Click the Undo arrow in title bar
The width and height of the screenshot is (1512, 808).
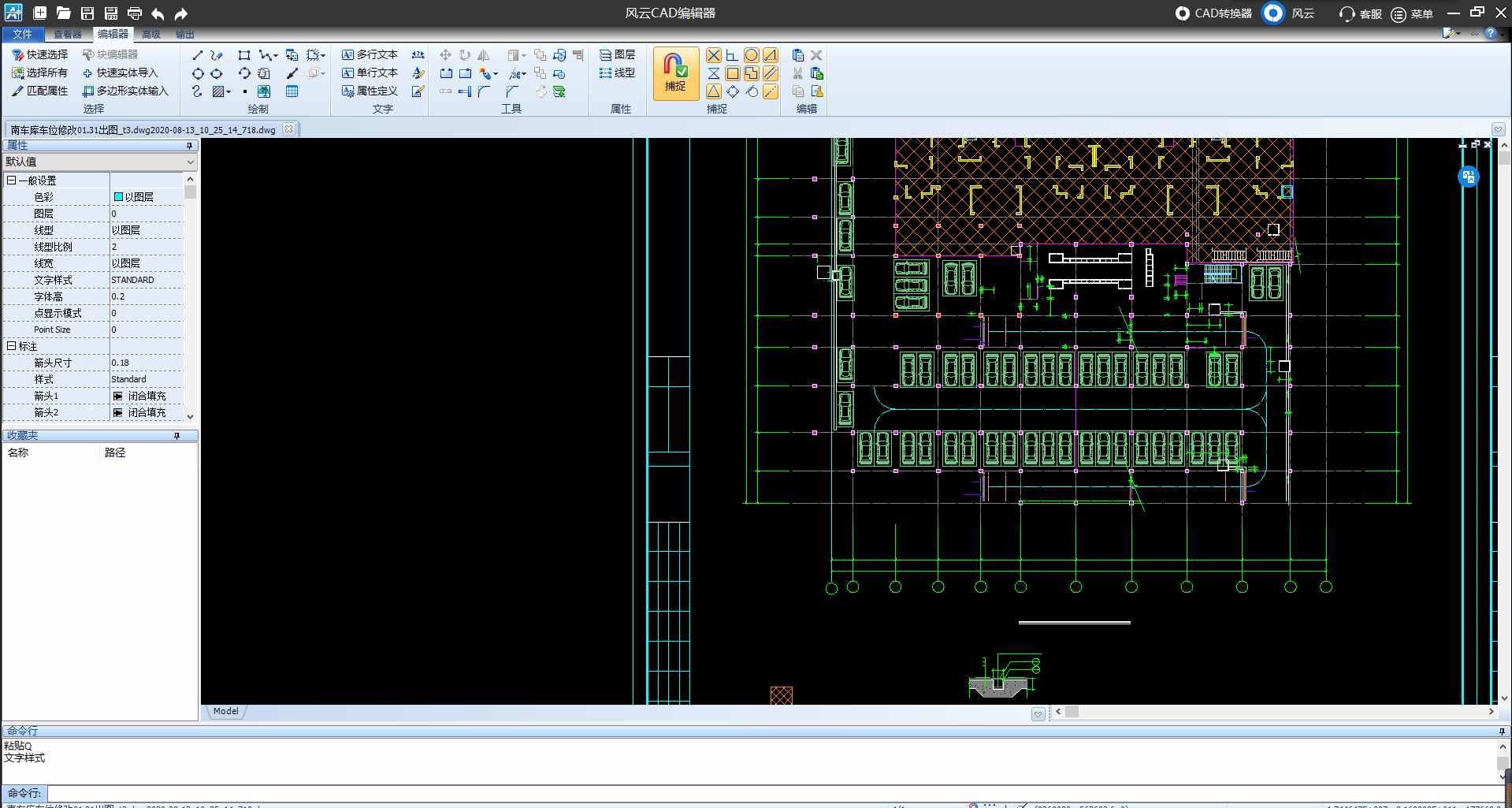pos(158,13)
